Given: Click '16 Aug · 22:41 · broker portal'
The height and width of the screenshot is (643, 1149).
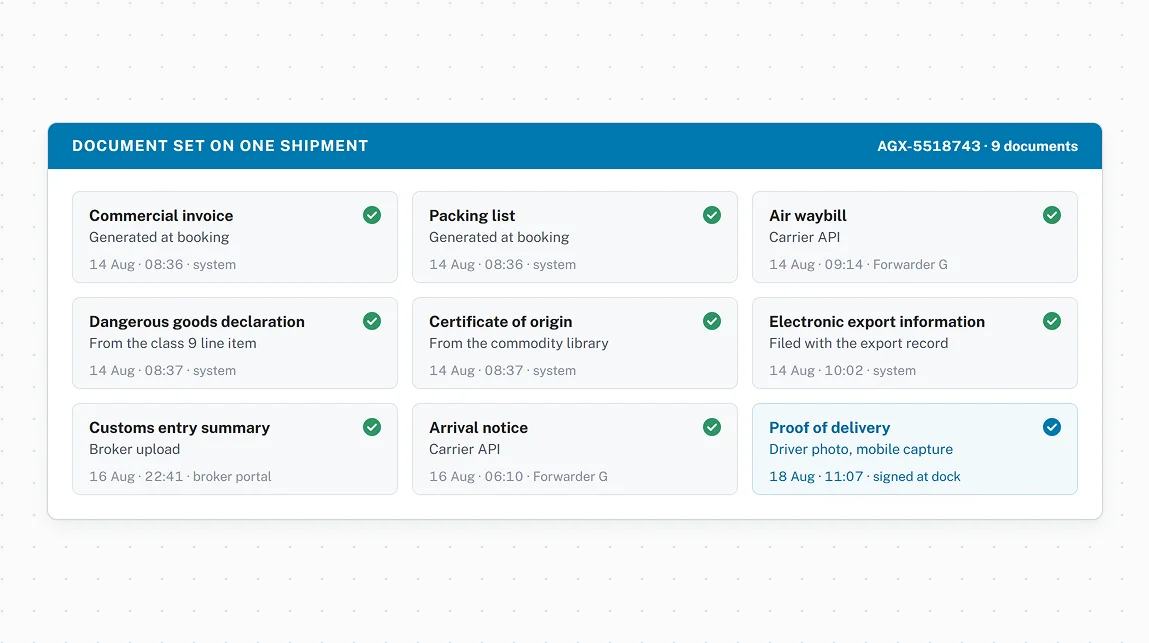Looking at the screenshot, I should pyautogui.click(x=180, y=477).
